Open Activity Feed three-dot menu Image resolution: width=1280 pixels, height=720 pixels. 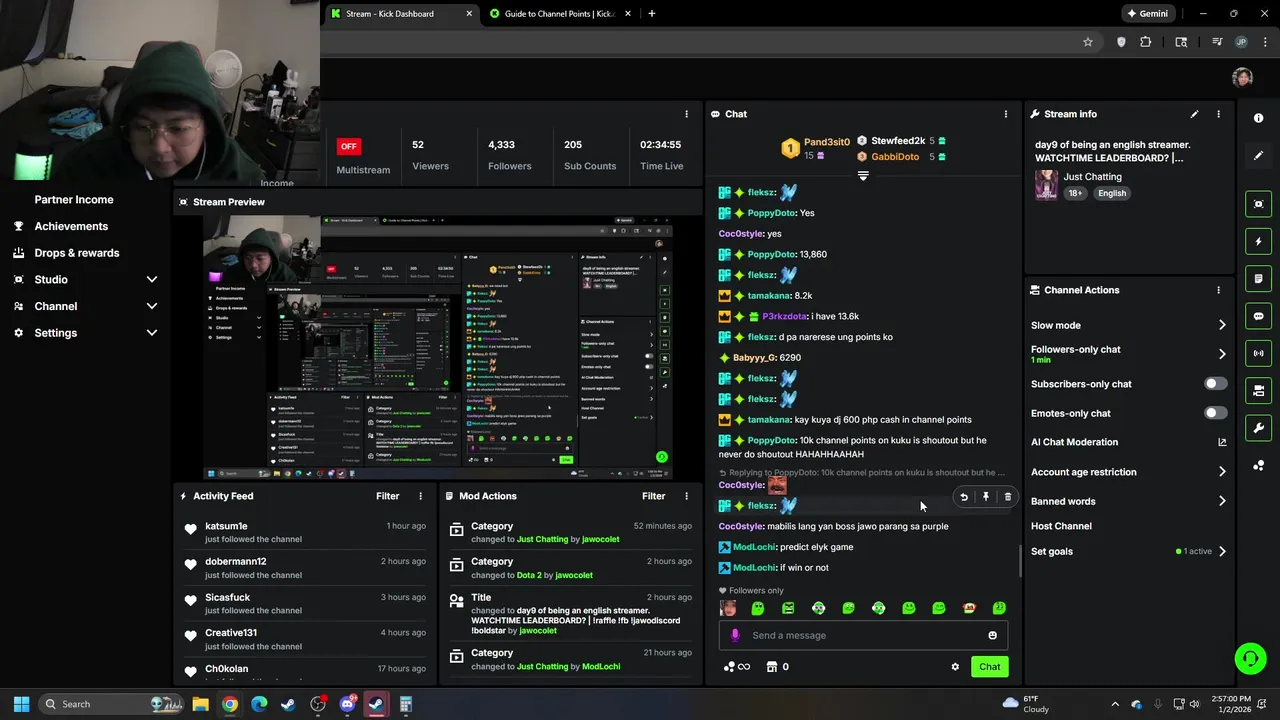click(x=420, y=496)
